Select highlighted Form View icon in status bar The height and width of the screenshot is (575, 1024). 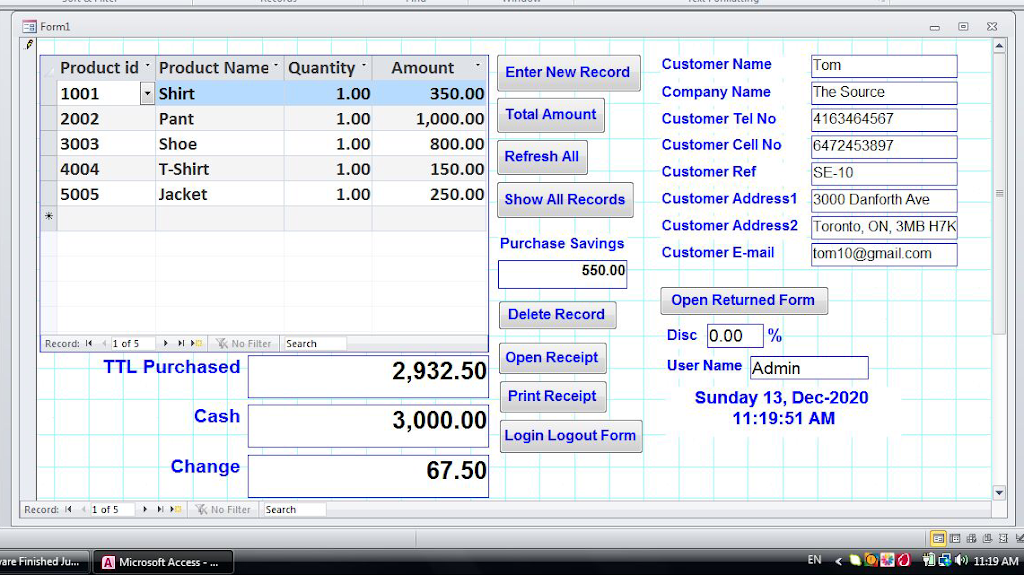938,539
